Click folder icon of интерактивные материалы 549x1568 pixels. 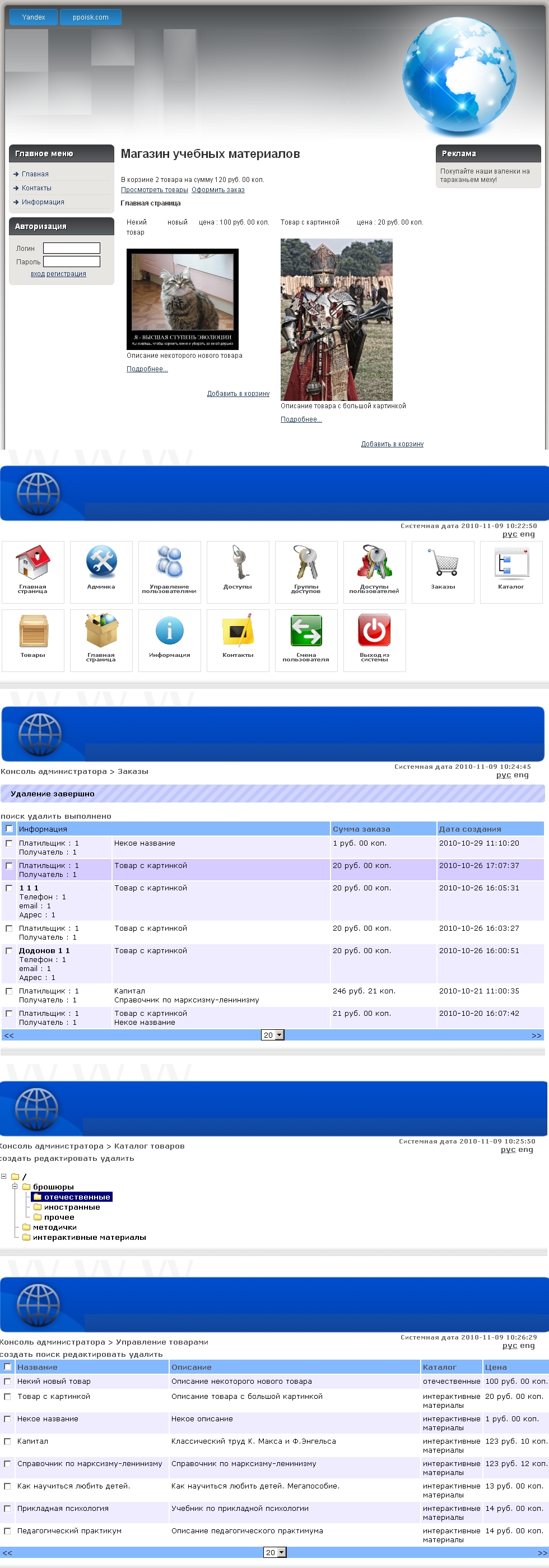pyautogui.click(x=26, y=1237)
